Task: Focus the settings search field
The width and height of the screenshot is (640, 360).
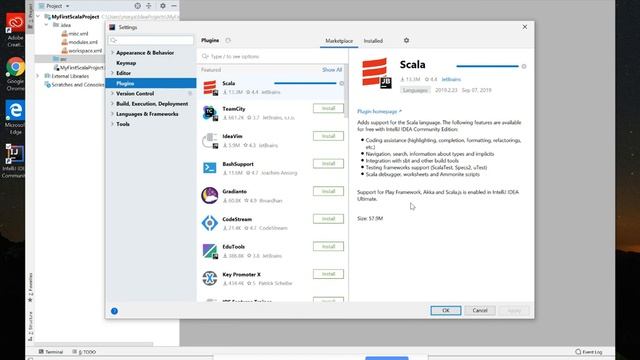Action: tap(151, 40)
